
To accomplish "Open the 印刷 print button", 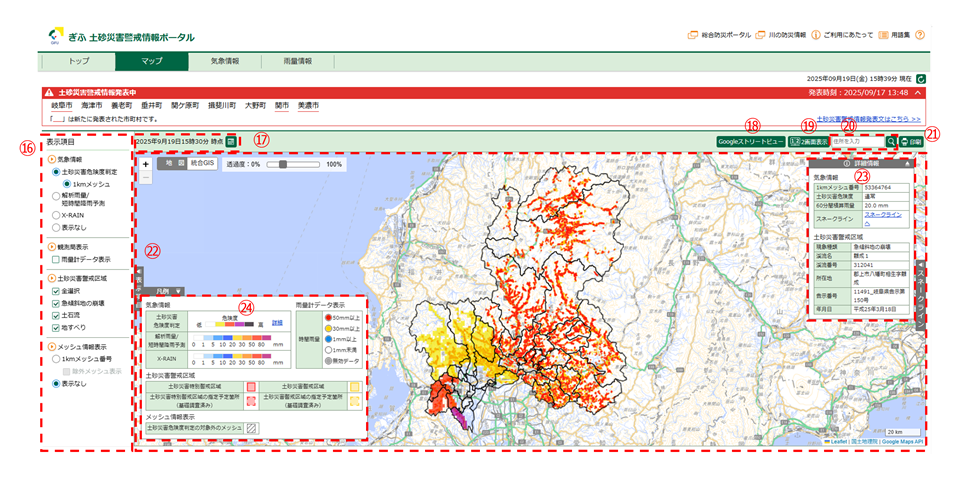I will point(911,143).
